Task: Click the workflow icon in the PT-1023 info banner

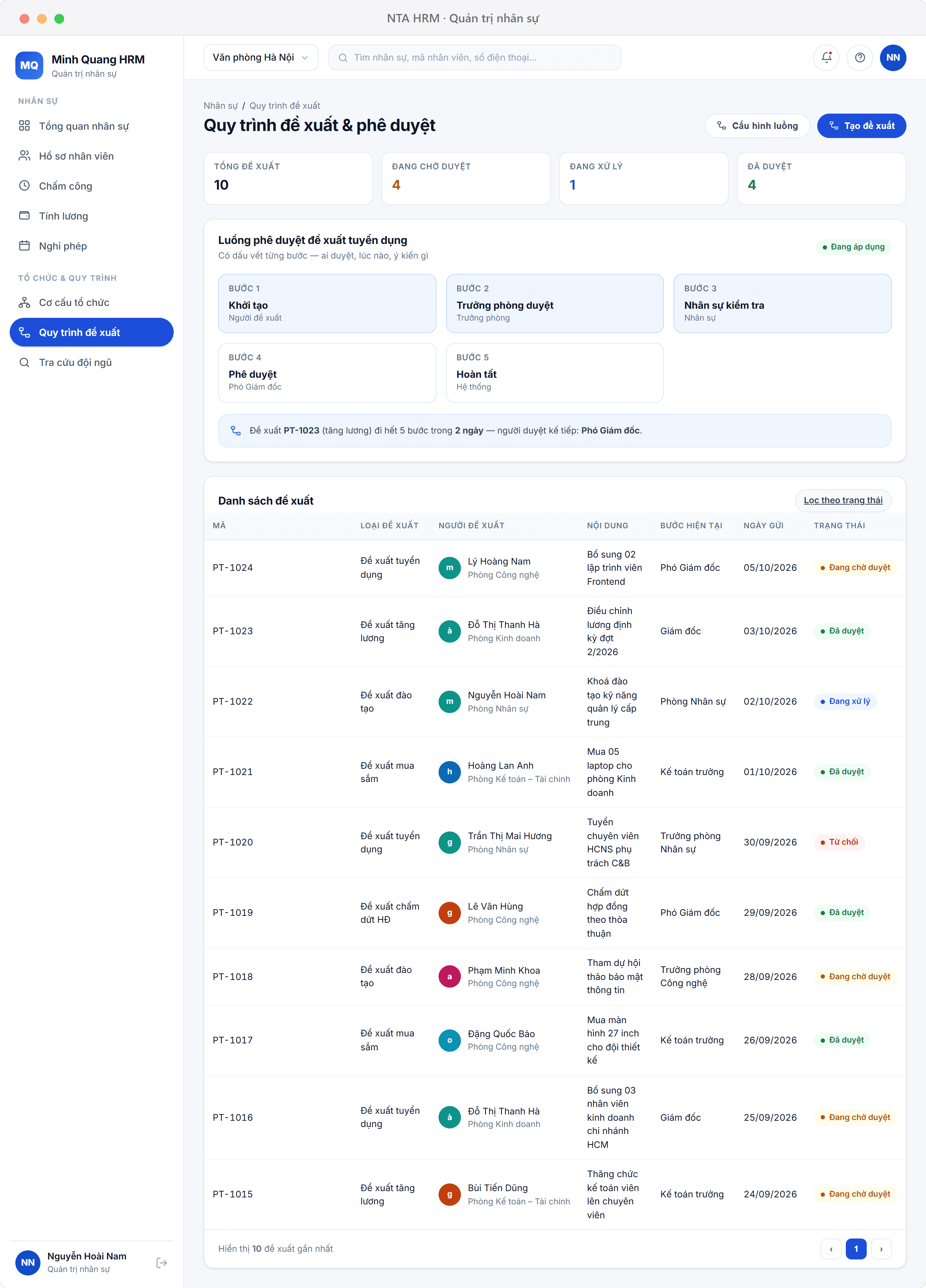Action: click(x=236, y=430)
